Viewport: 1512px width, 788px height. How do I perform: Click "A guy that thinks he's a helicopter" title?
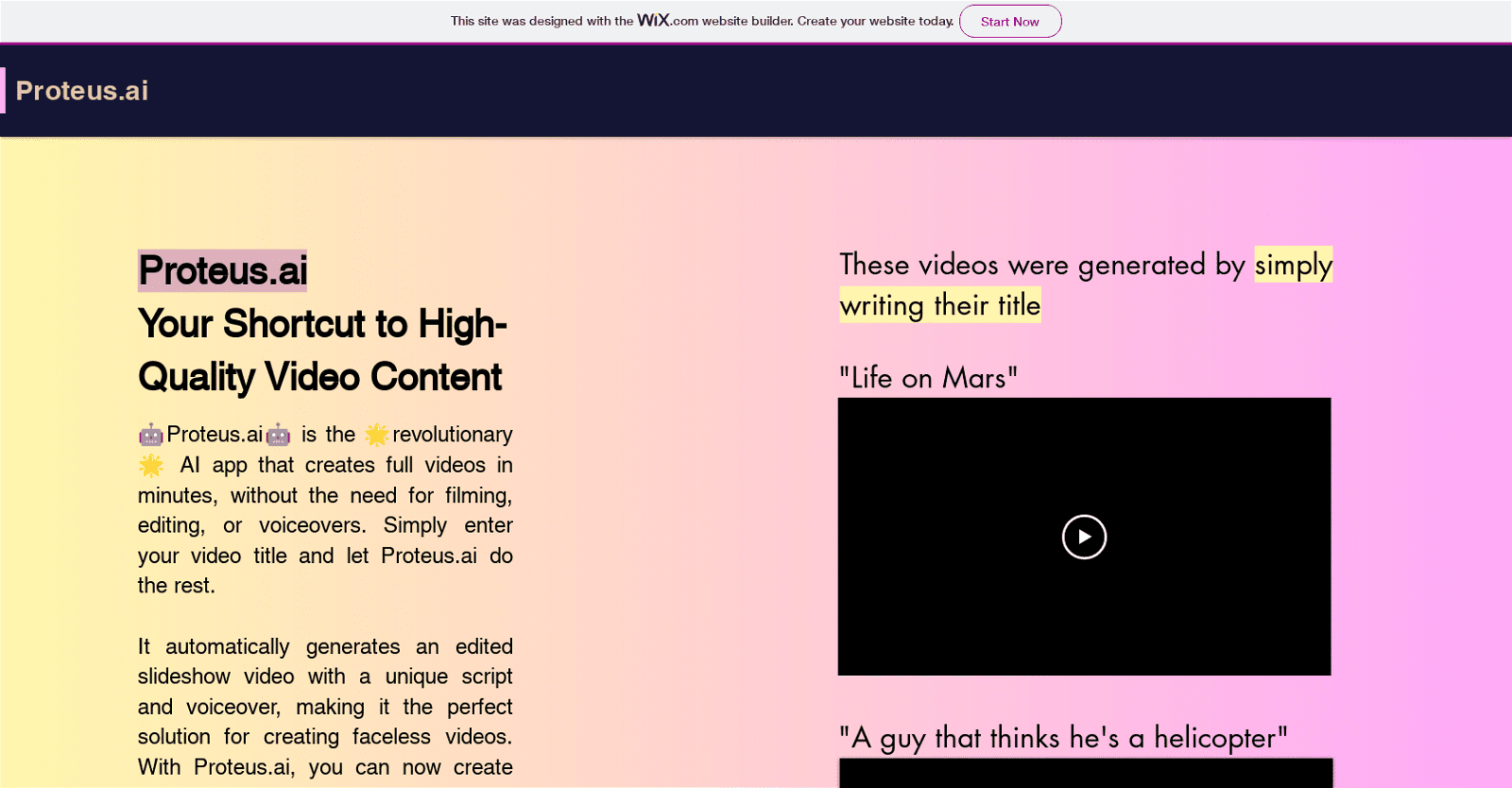(1063, 738)
